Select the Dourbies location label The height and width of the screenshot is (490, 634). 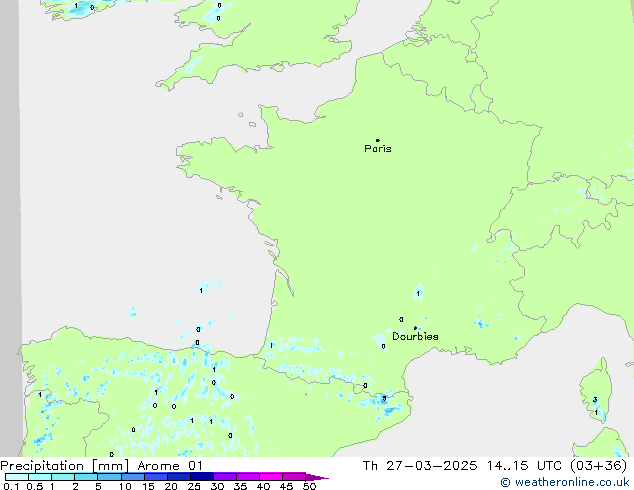tap(415, 336)
